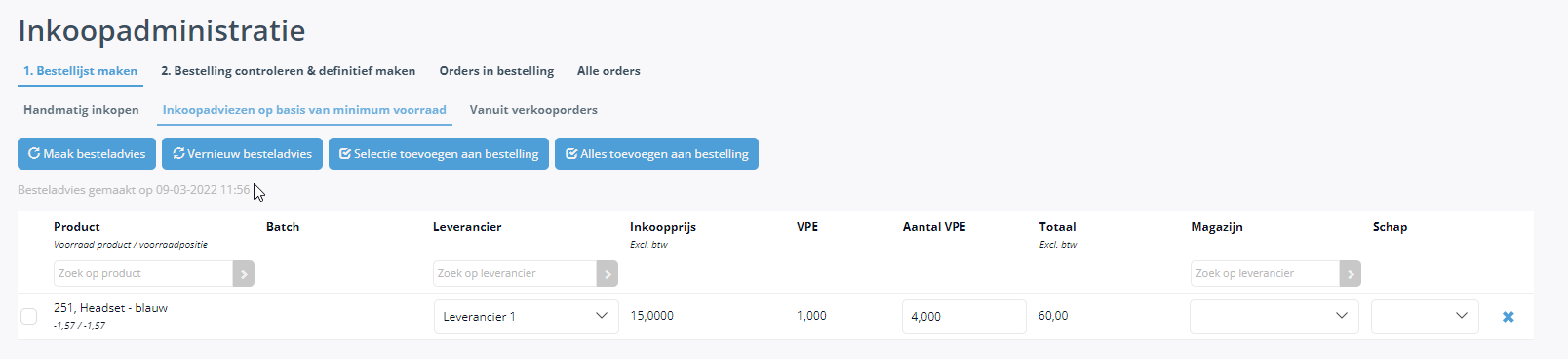Image resolution: width=1568 pixels, height=359 pixels.
Task: Expand the Schap dropdown in the row
Action: click(1425, 316)
